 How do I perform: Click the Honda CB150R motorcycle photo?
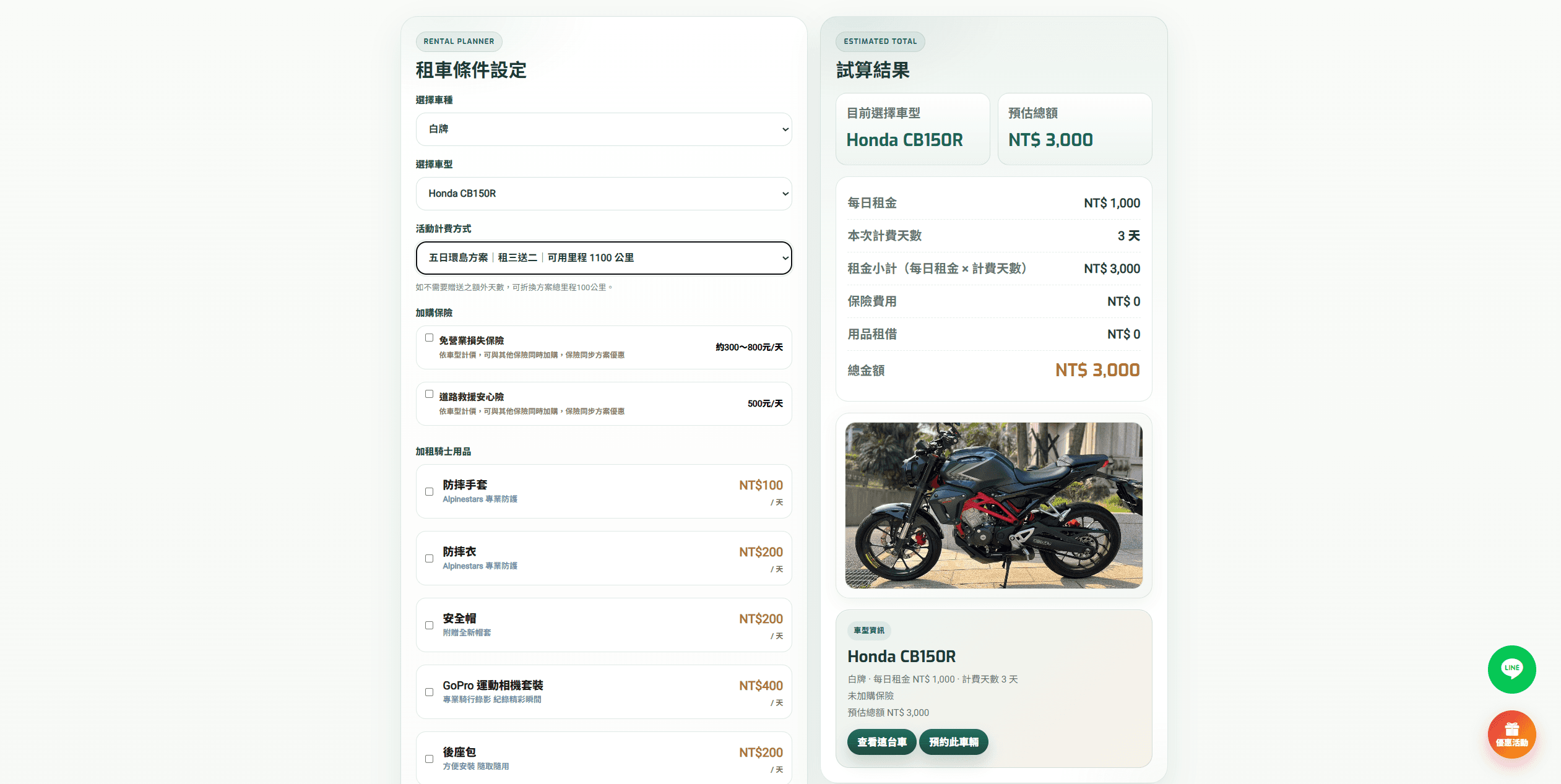[993, 506]
